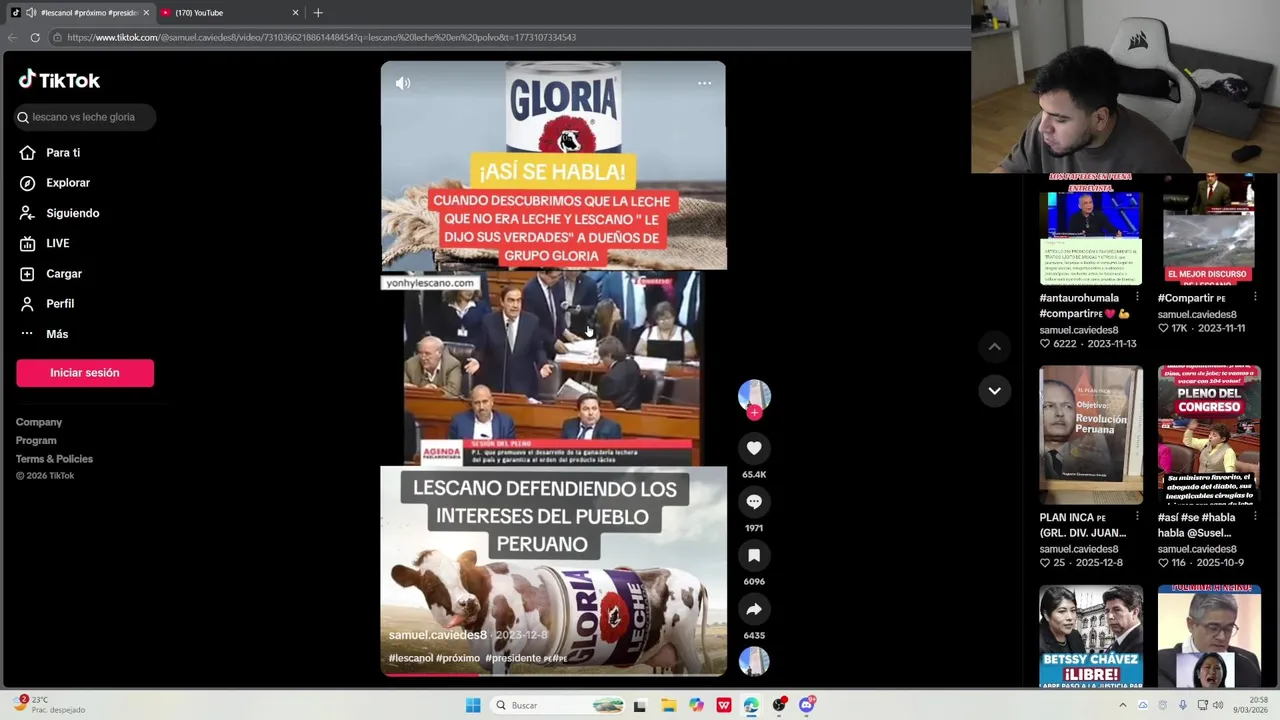The height and width of the screenshot is (720, 1280).
Task: Click the 'PLAN INCA ᴘᴇ (GRL. DIV. JUAN...' title
Action: click(1083, 525)
